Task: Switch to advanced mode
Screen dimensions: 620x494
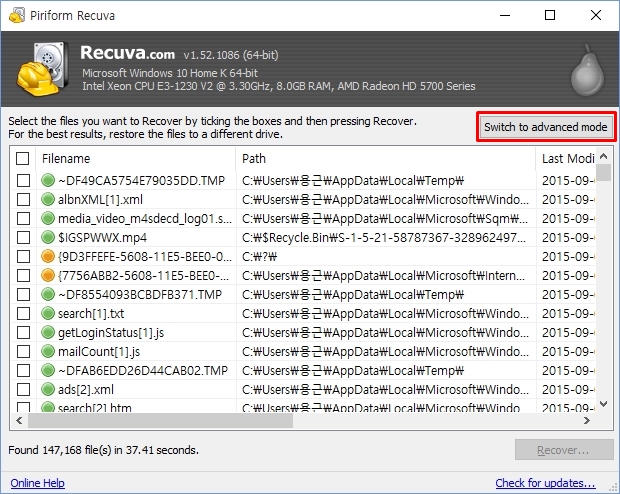Action: (x=546, y=127)
